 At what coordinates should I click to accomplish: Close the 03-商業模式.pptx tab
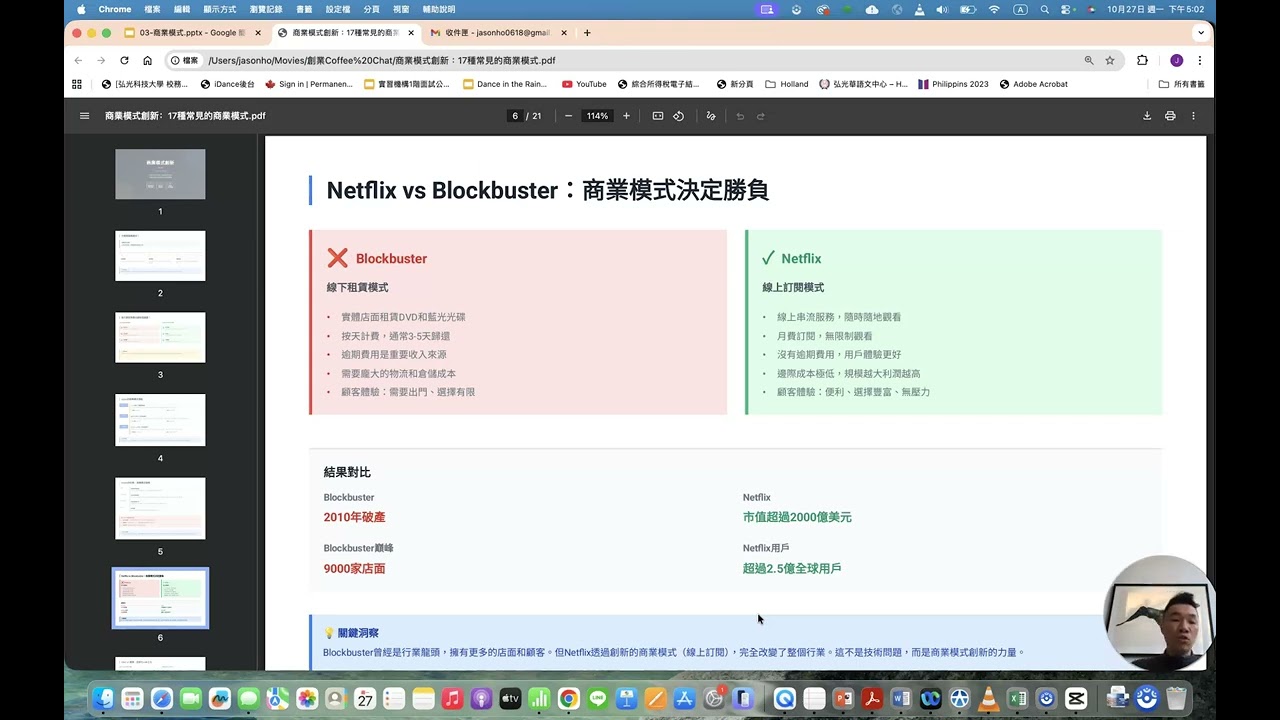click(258, 33)
